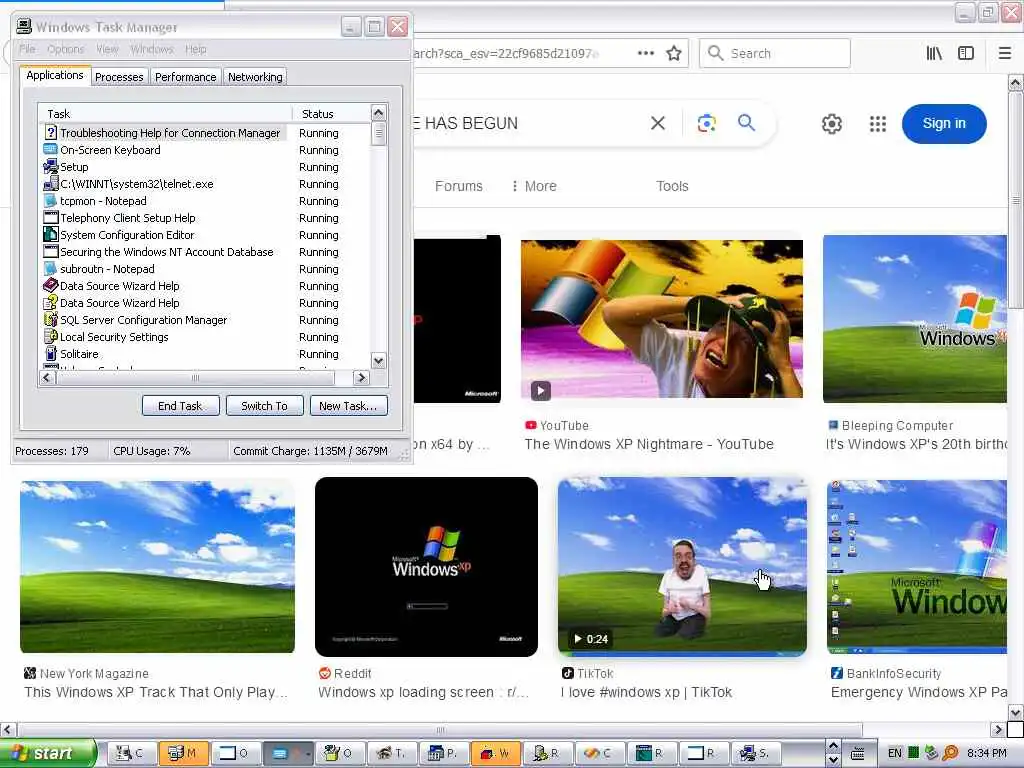
Task: Open Task Manager View menu
Action: (107, 49)
